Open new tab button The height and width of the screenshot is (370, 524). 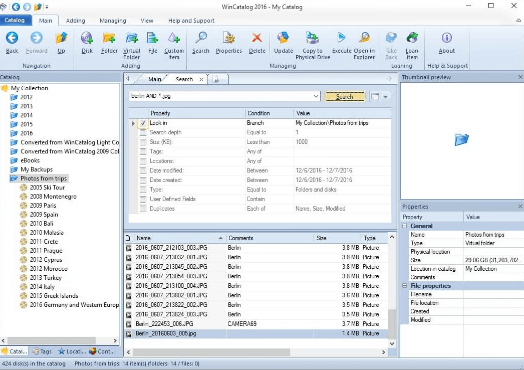(217, 79)
